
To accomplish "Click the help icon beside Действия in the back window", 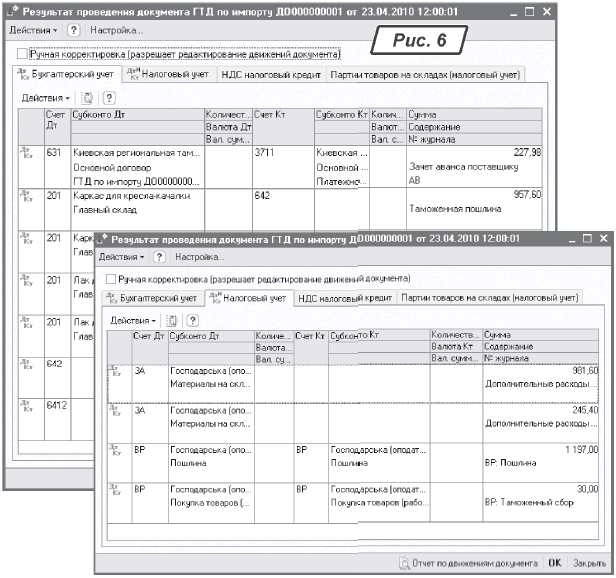I will pos(73,31).
